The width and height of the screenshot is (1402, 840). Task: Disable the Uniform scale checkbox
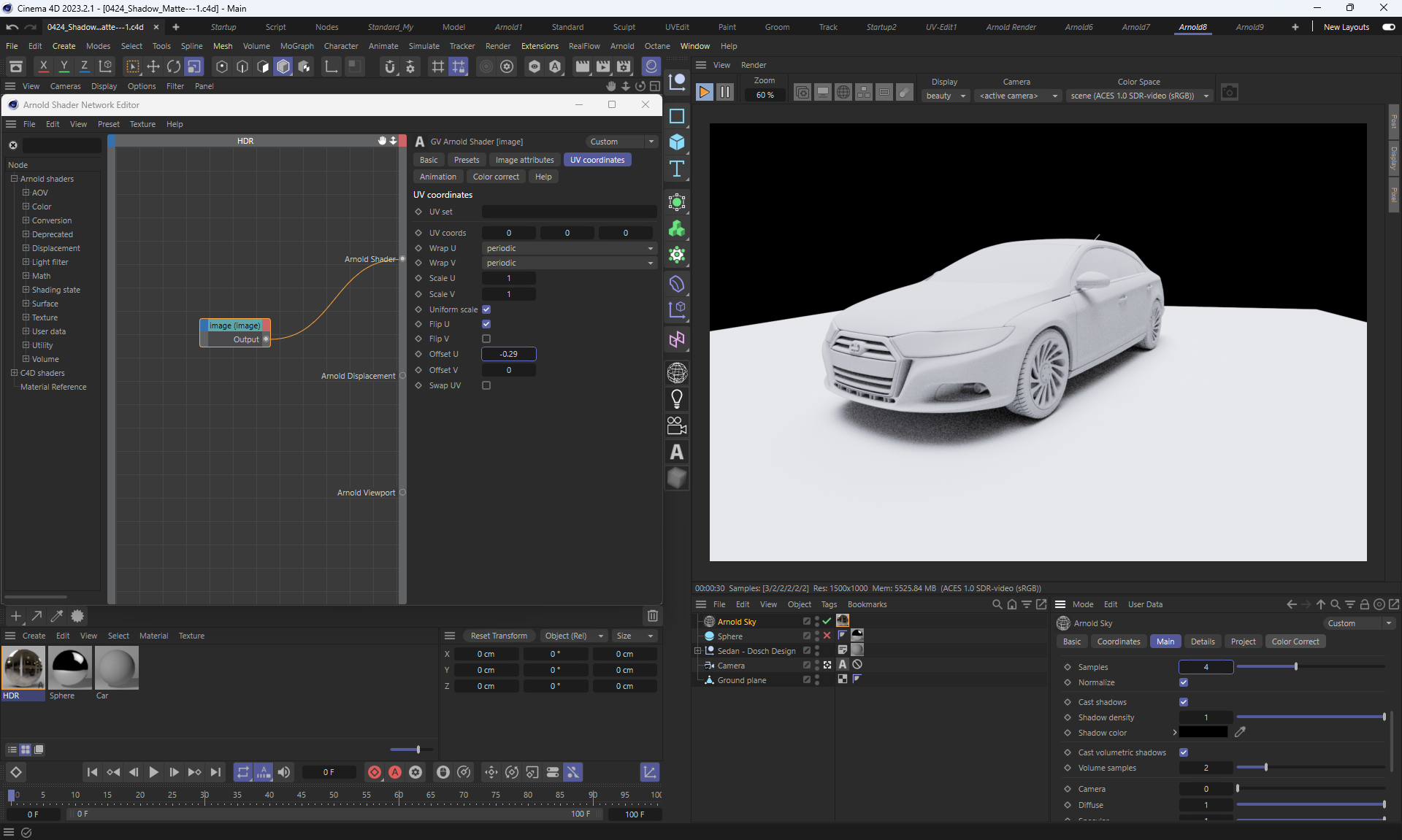point(486,309)
